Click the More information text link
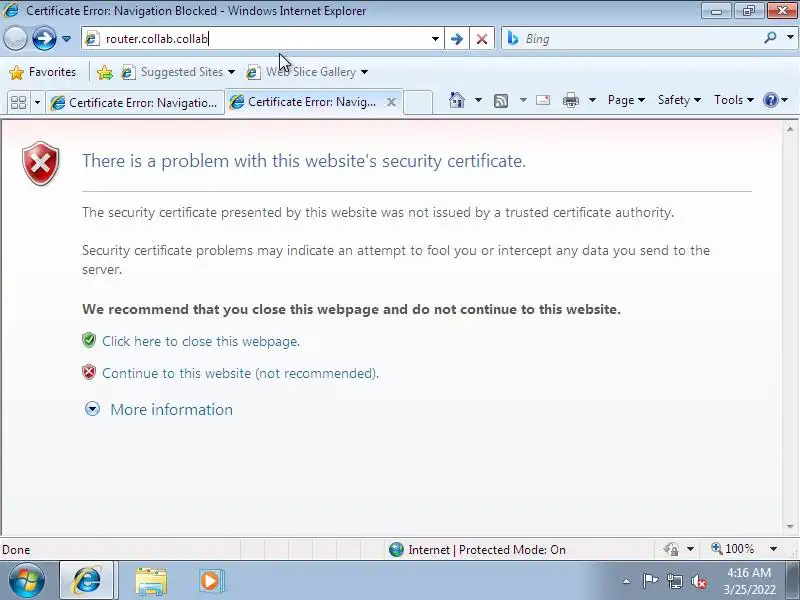Image resolution: width=800 pixels, height=600 pixels. [171, 409]
